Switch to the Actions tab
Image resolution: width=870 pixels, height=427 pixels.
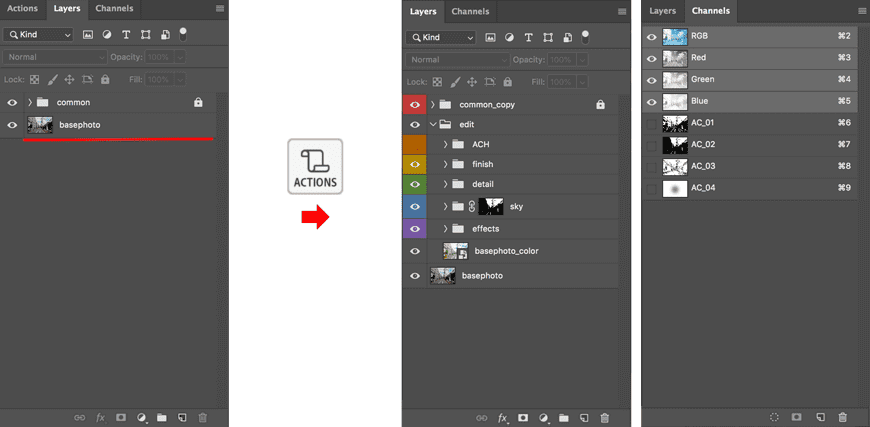click(x=22, y=9)
